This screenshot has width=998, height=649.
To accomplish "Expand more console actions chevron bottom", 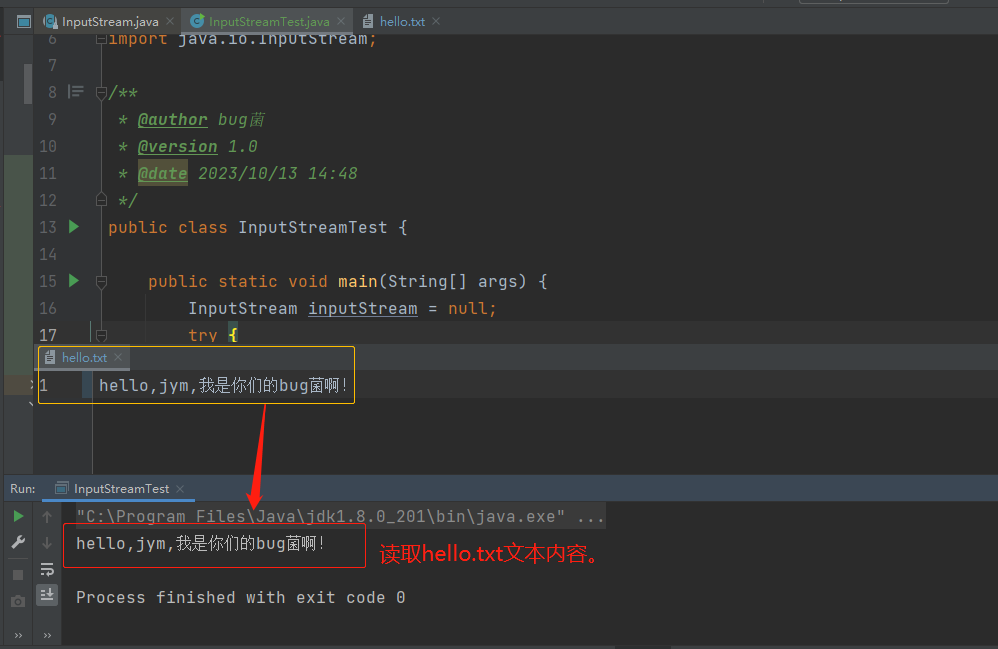I will [47, 635].
